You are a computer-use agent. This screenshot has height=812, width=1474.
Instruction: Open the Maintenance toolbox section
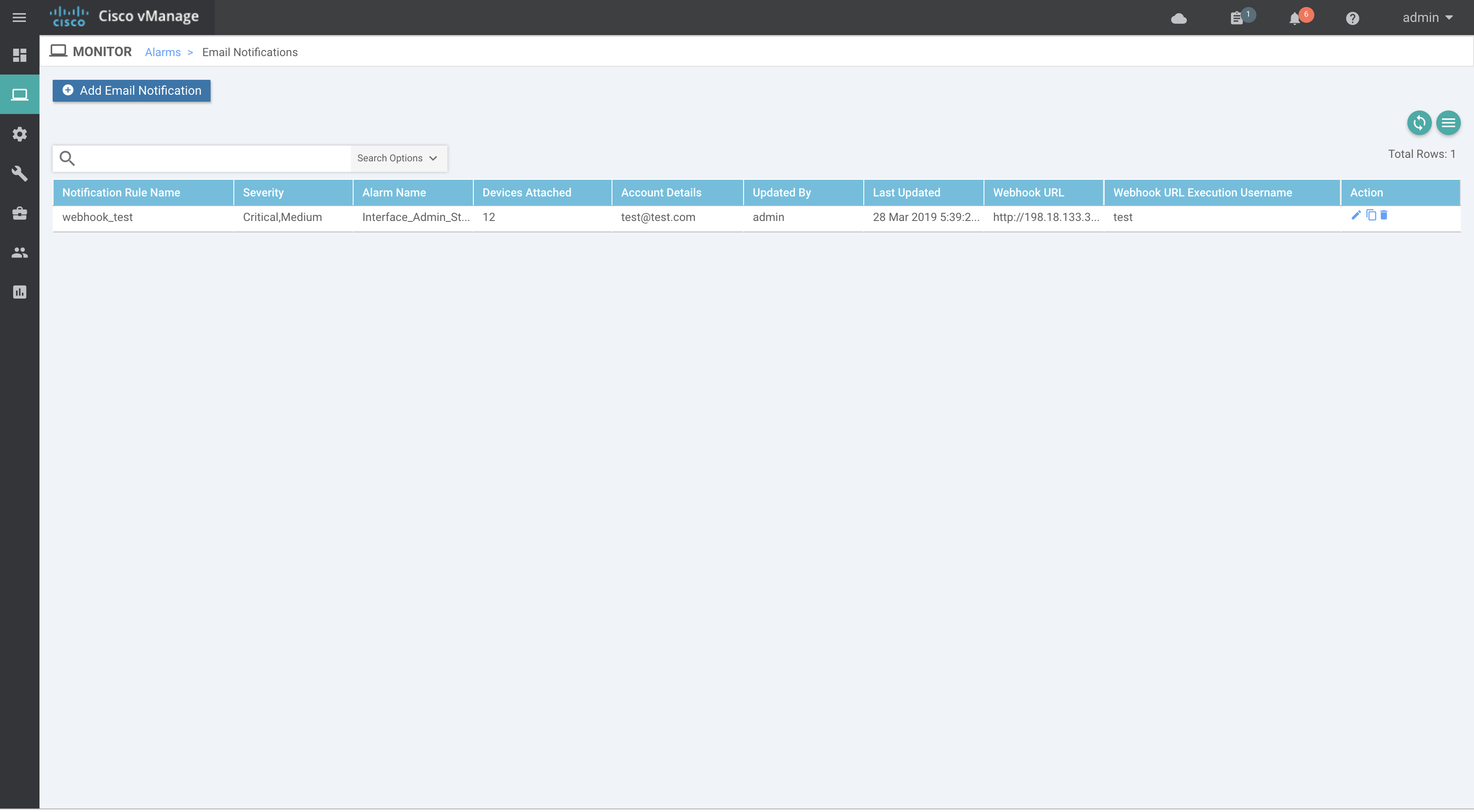[20, 213]
